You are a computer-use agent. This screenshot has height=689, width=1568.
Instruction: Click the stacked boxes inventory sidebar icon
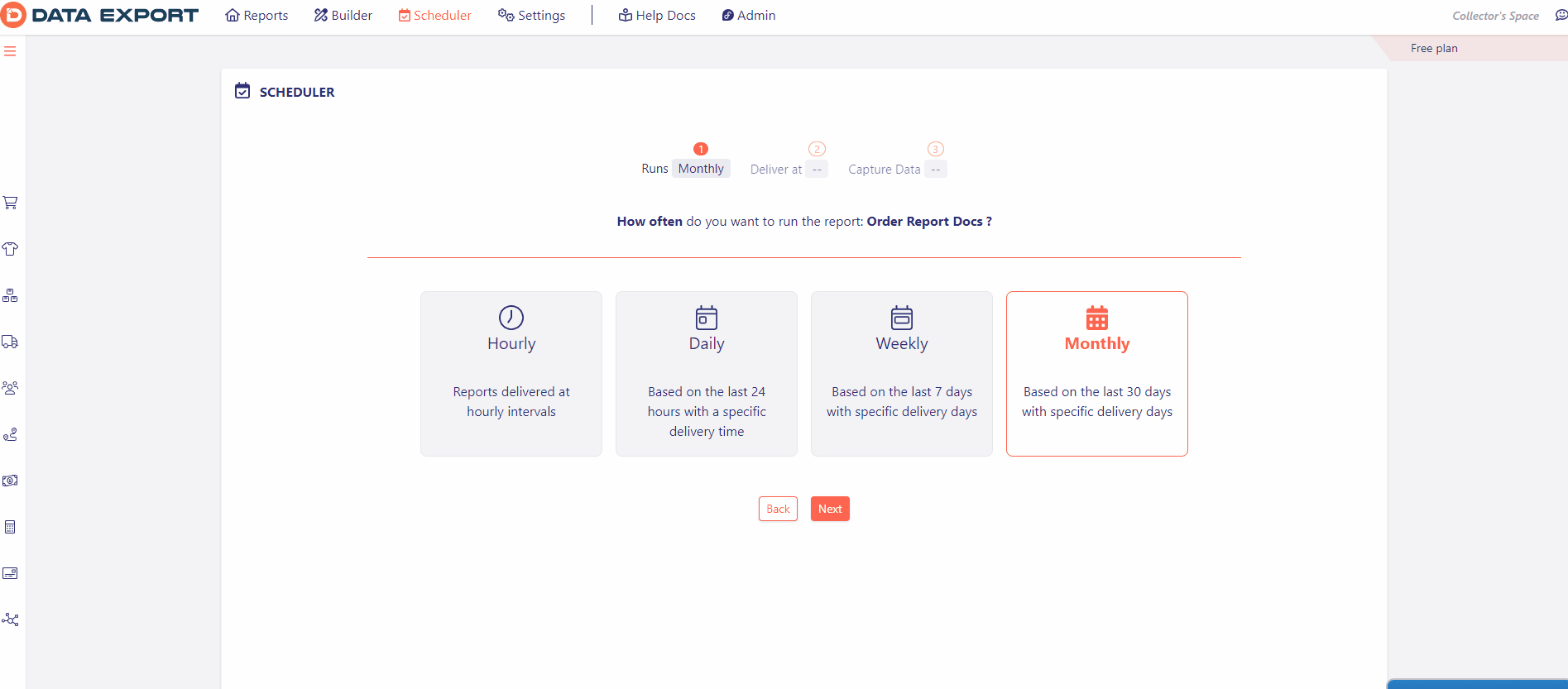(10, 295)
